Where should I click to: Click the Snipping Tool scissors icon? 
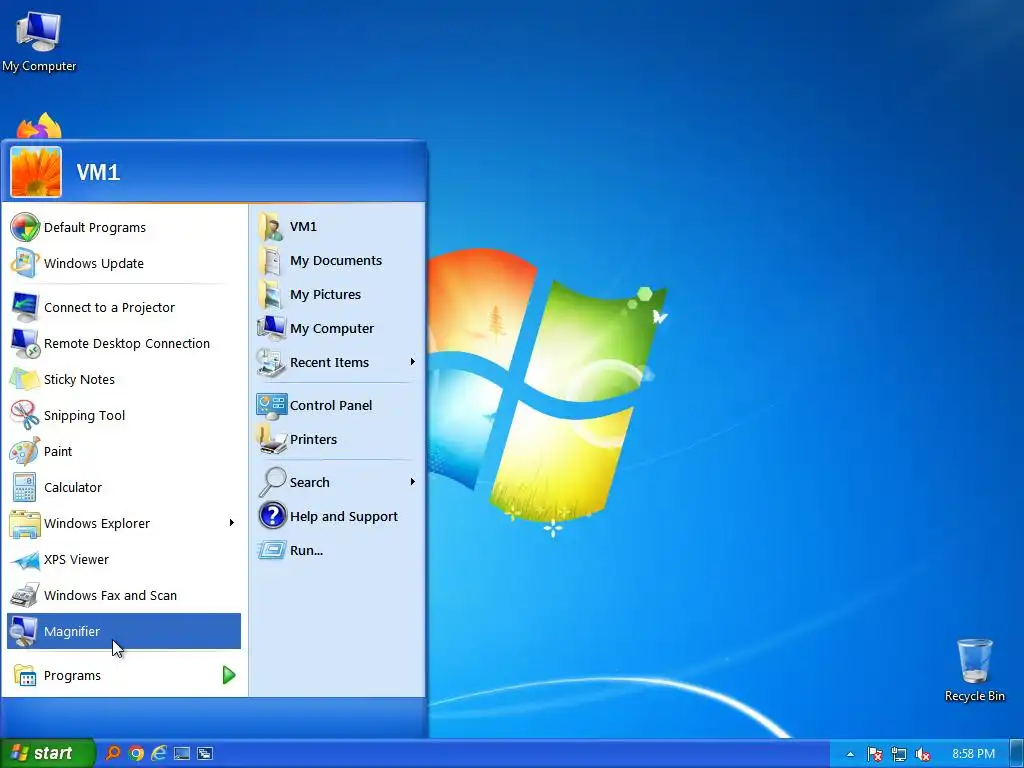25,415
